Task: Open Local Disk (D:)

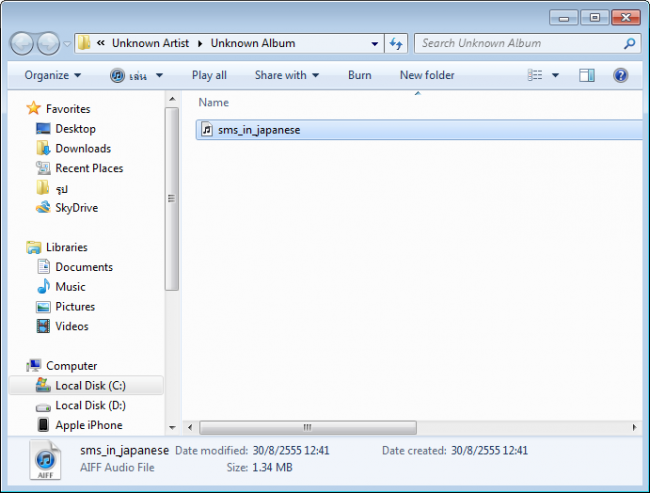Action: pos(90,405)
